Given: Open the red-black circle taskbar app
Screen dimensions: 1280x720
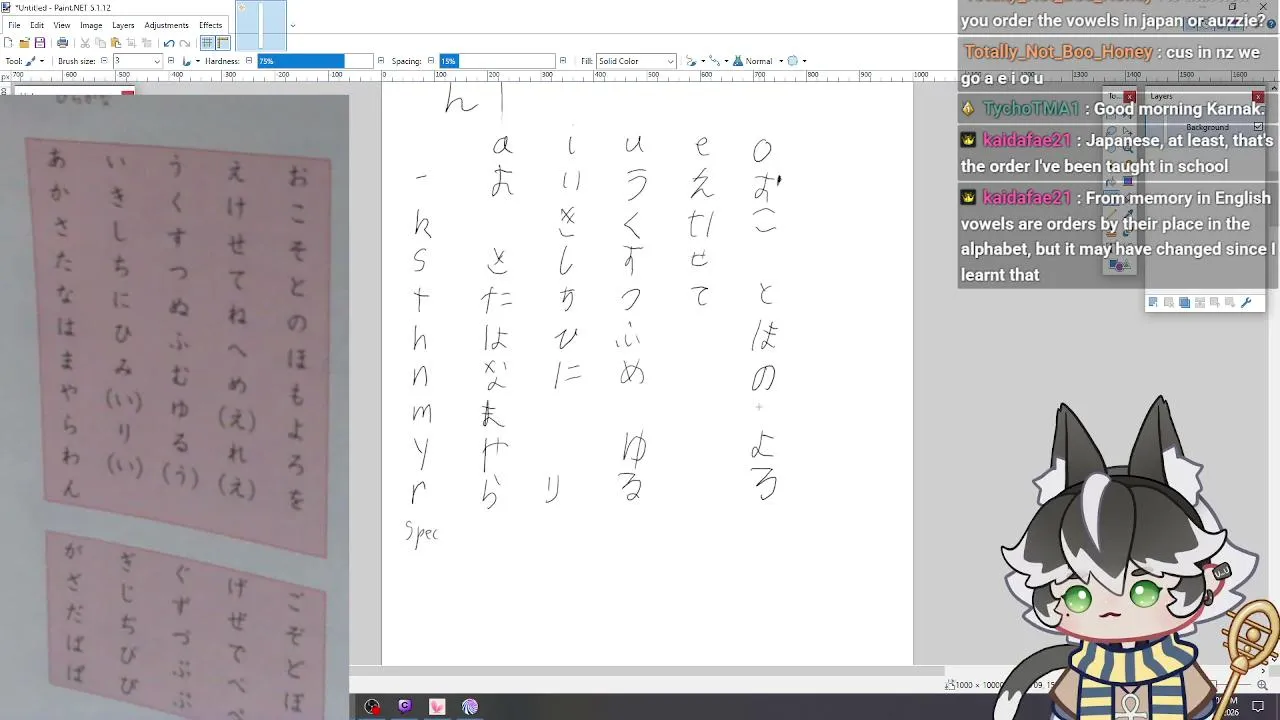Looking at the screenshot, I should 372,707.
